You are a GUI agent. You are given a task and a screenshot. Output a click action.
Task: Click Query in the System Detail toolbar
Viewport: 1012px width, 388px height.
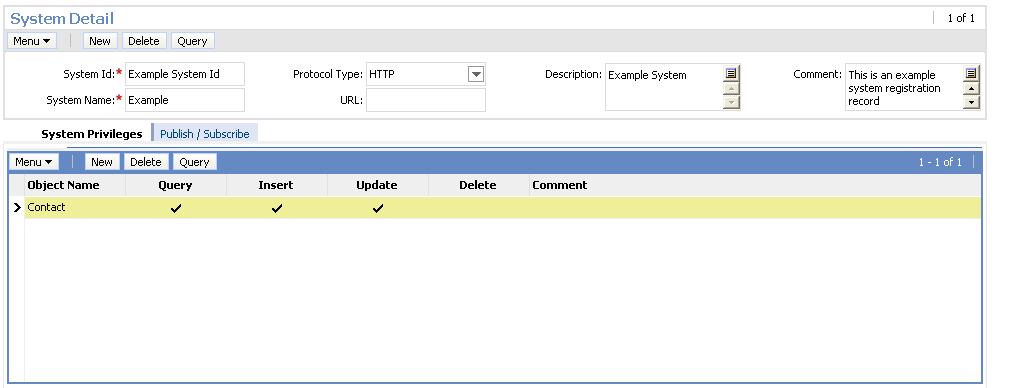pos(192,41)
